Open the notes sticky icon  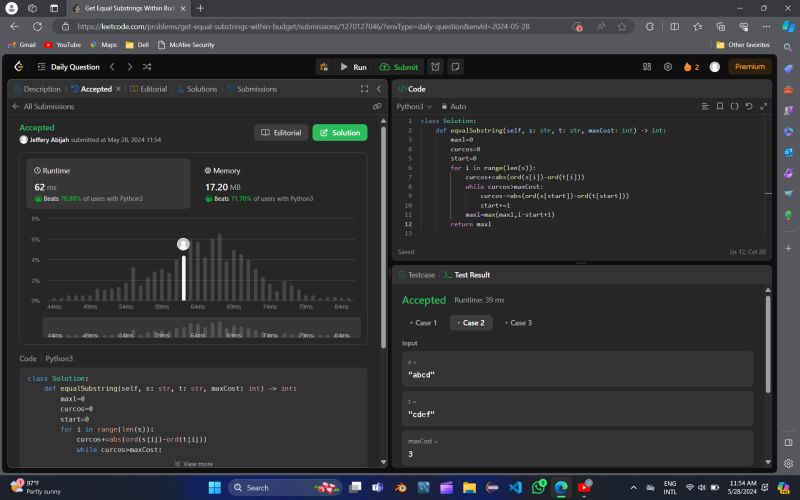[x=456, y=67]
